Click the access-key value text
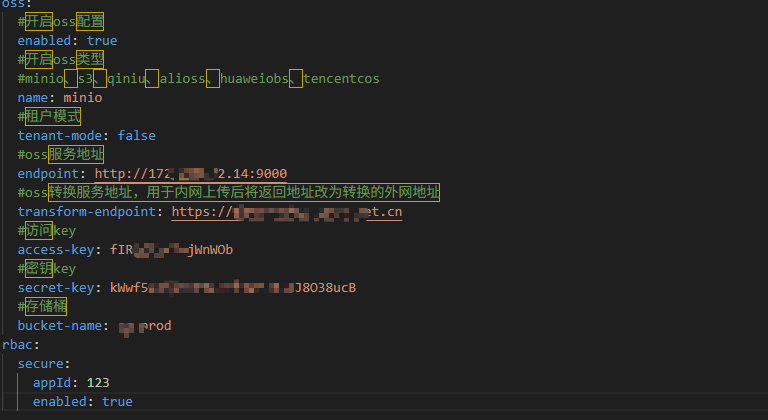The width and height of the screenshot is (768, 420). pos(171,250)
